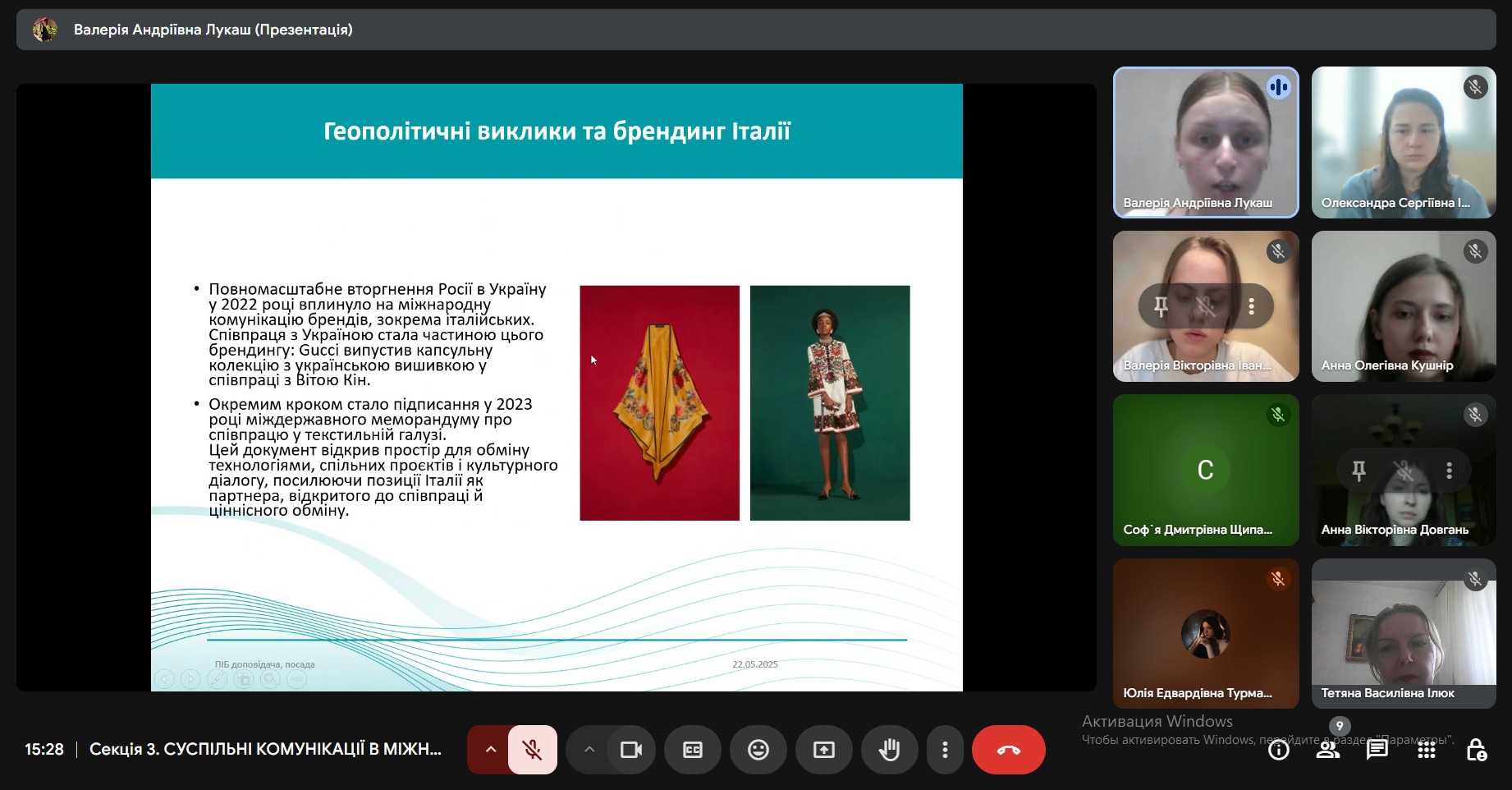Open meeting details info icon
Viewport: 1512px width, 790px height.
pyautogui.click(x=1278, y=750)
